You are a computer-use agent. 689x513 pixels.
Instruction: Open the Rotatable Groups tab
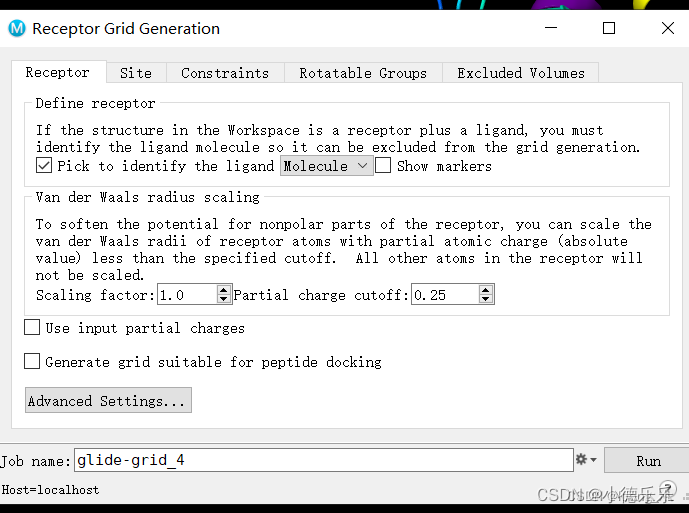tap(363, 73)
